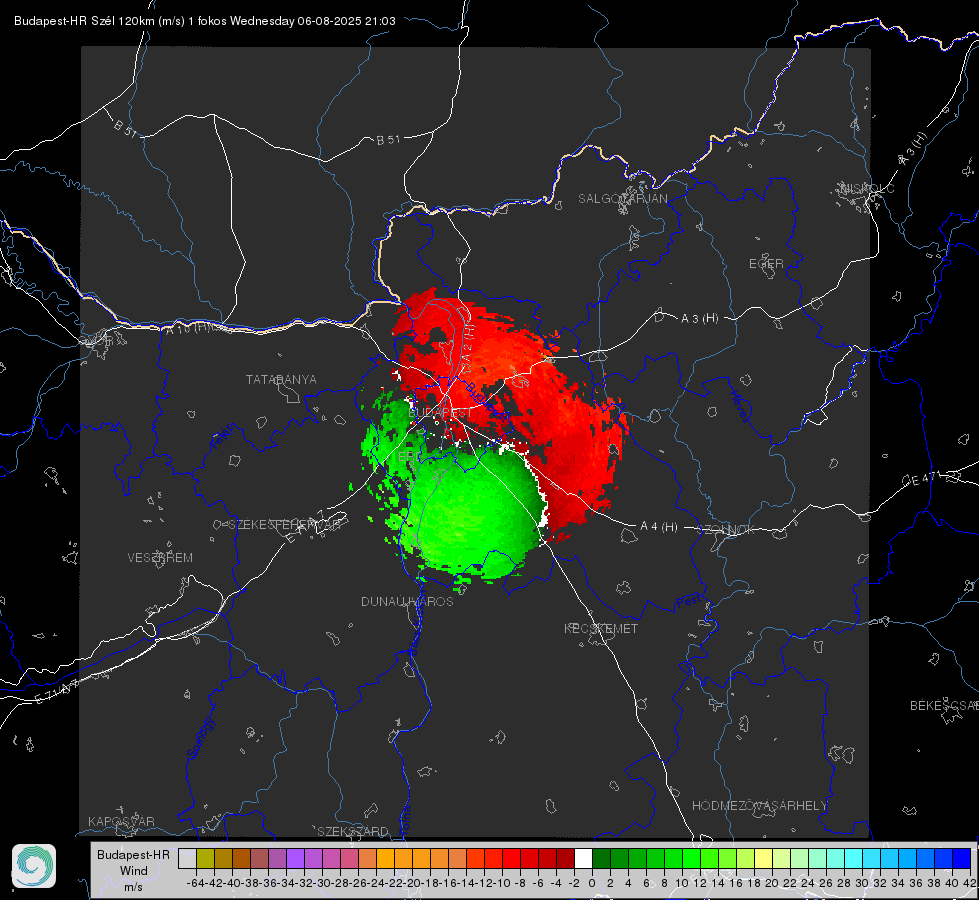Select the KECSKEMÉT city label
979x900 pixels.
pyautogui.click(x=601, y=628)
